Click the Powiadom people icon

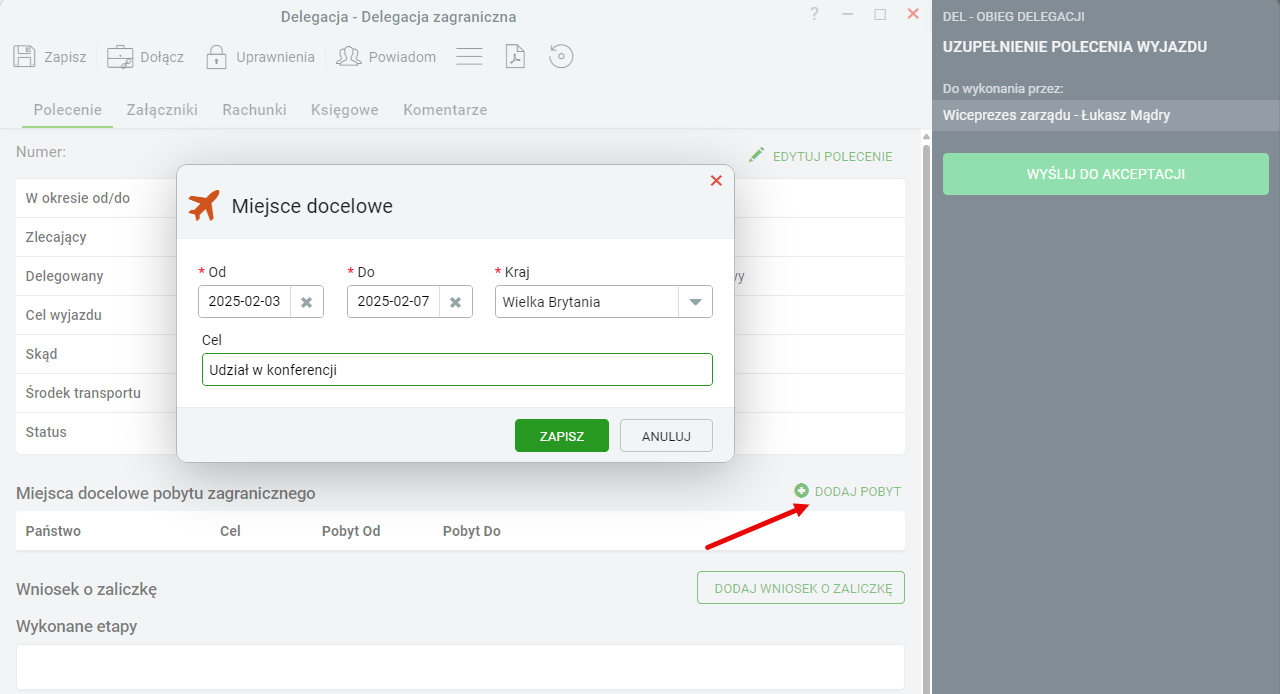349,56
